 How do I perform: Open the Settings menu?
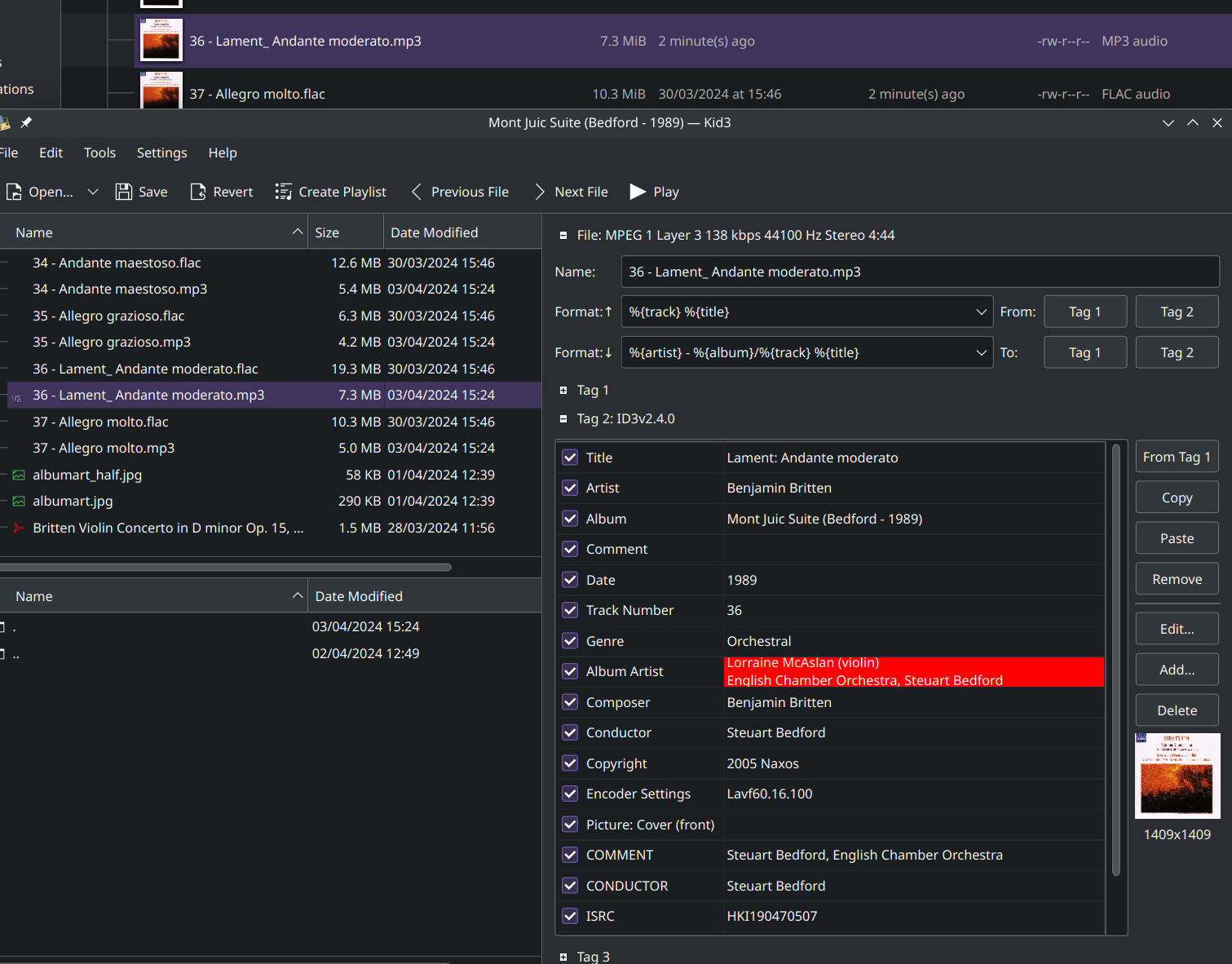click(x=161, y=153)
